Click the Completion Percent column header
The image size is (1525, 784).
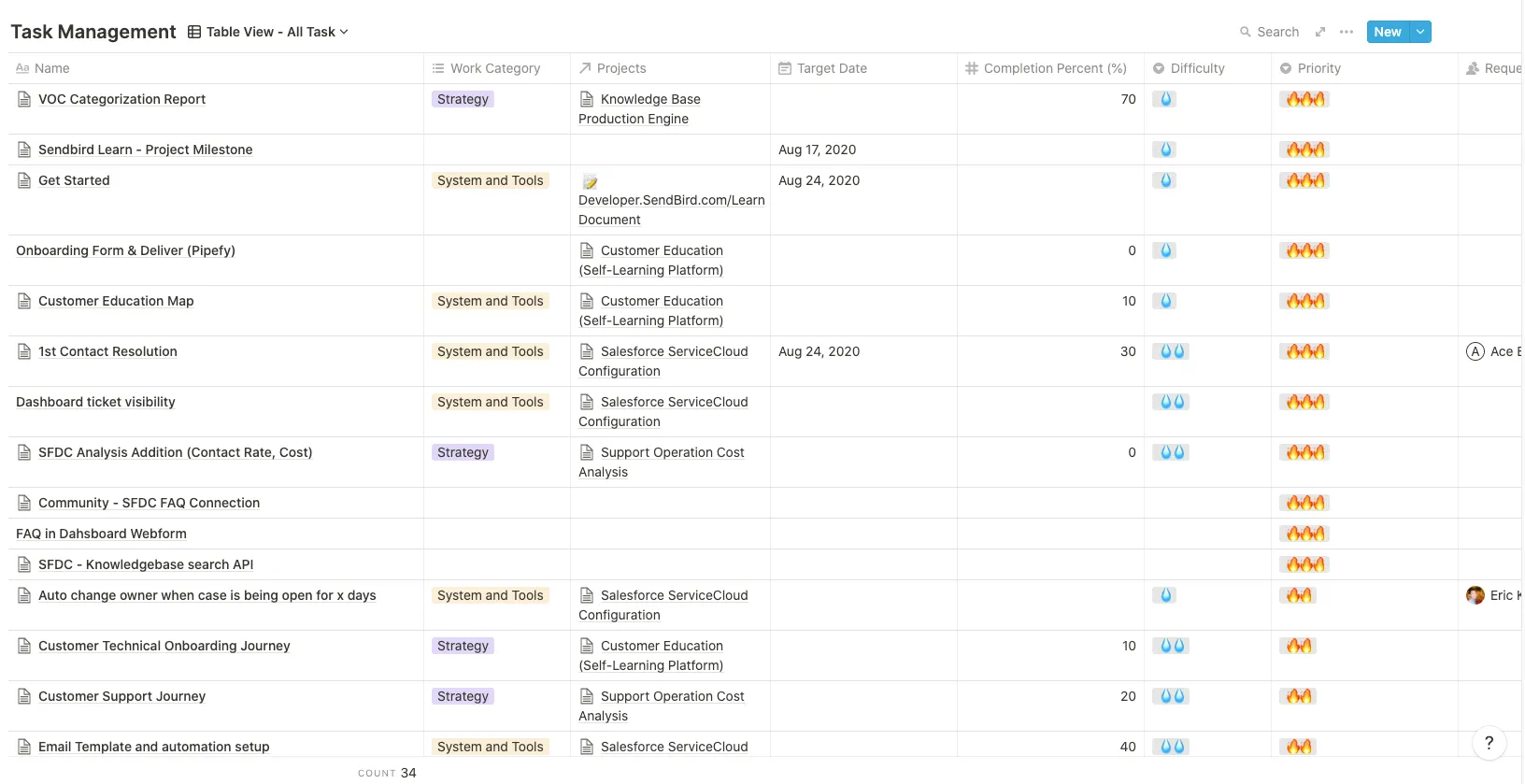(1054, 68)
